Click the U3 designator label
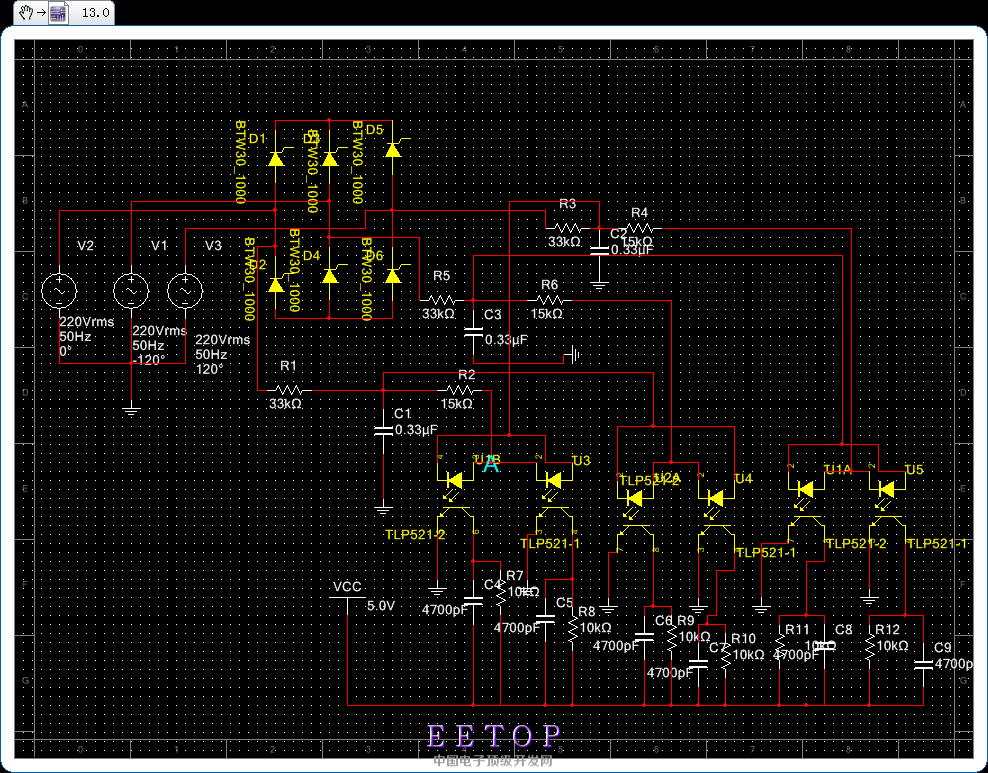This screenshot has width=988, height=773. click(x=582, y=461)
